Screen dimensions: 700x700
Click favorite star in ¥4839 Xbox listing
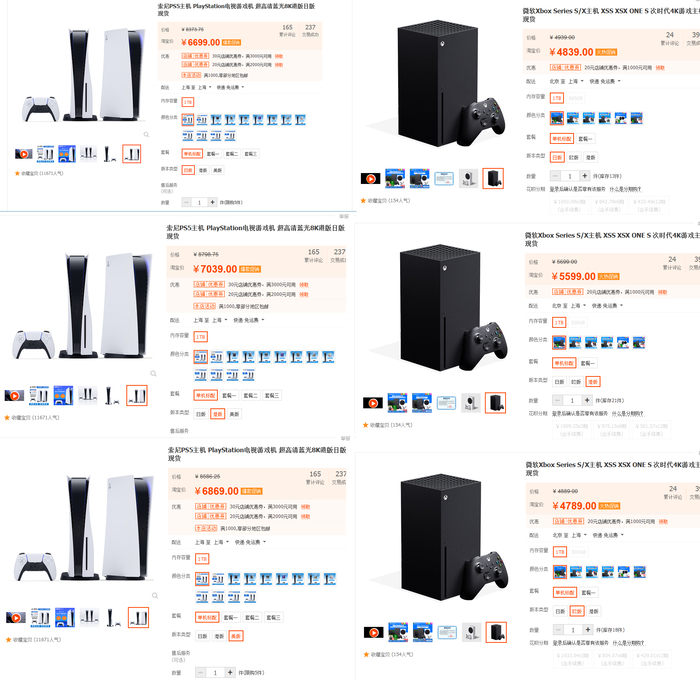(363, 200)
